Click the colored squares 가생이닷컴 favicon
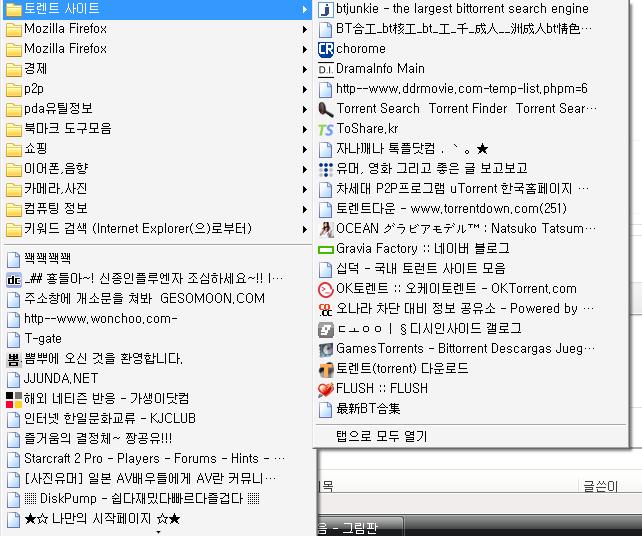The image size is (642, 536). (x=14, y=400)
